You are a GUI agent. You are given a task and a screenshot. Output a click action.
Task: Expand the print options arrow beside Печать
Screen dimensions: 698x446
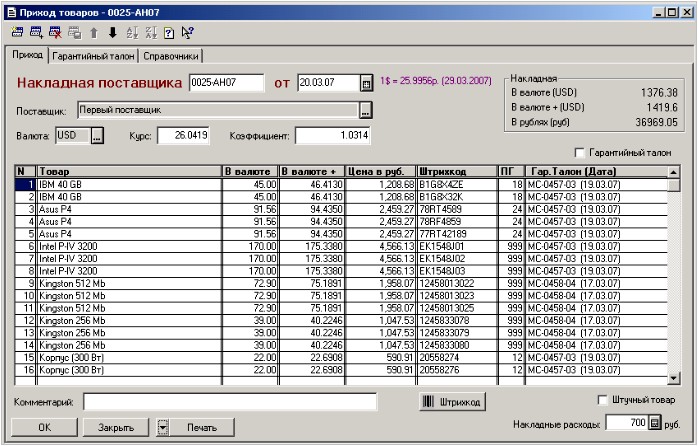pos(163,427)
